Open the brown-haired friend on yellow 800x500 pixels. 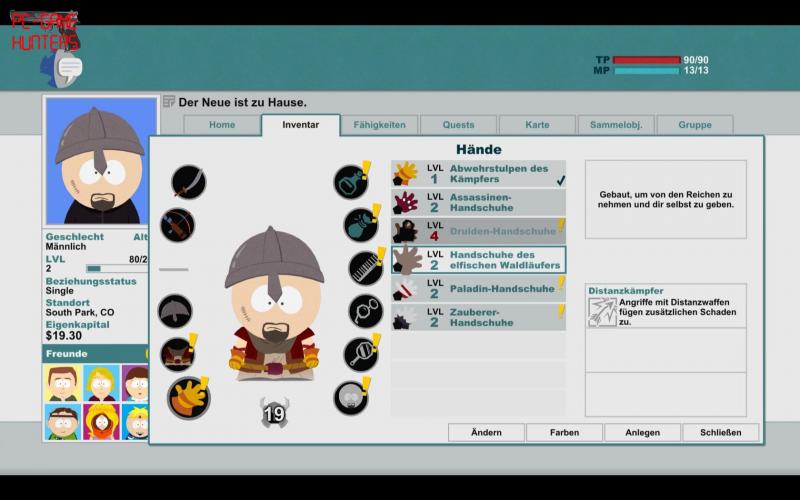point(62,383)
